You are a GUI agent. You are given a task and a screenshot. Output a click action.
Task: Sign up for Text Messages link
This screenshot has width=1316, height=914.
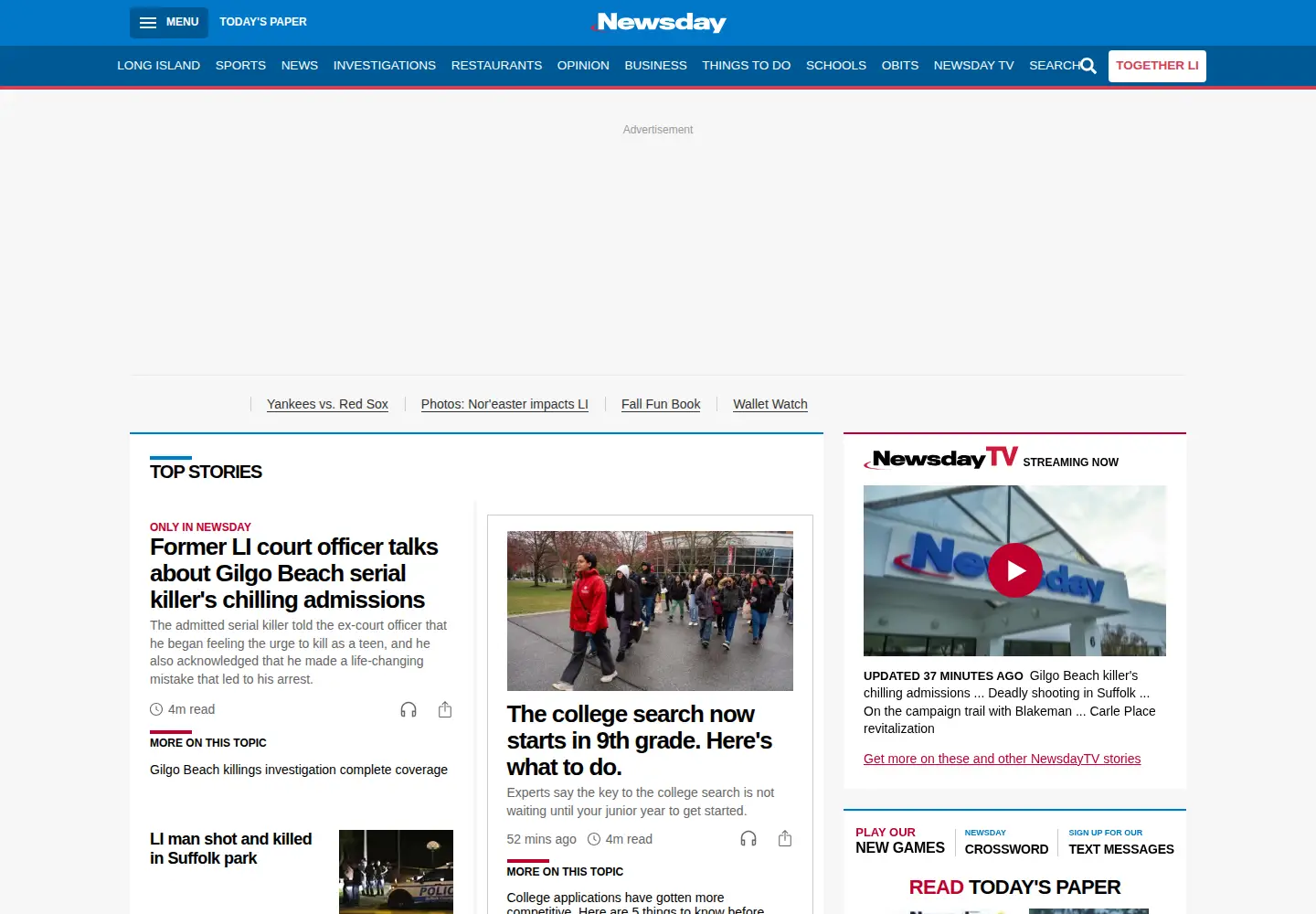point(1121,842)
